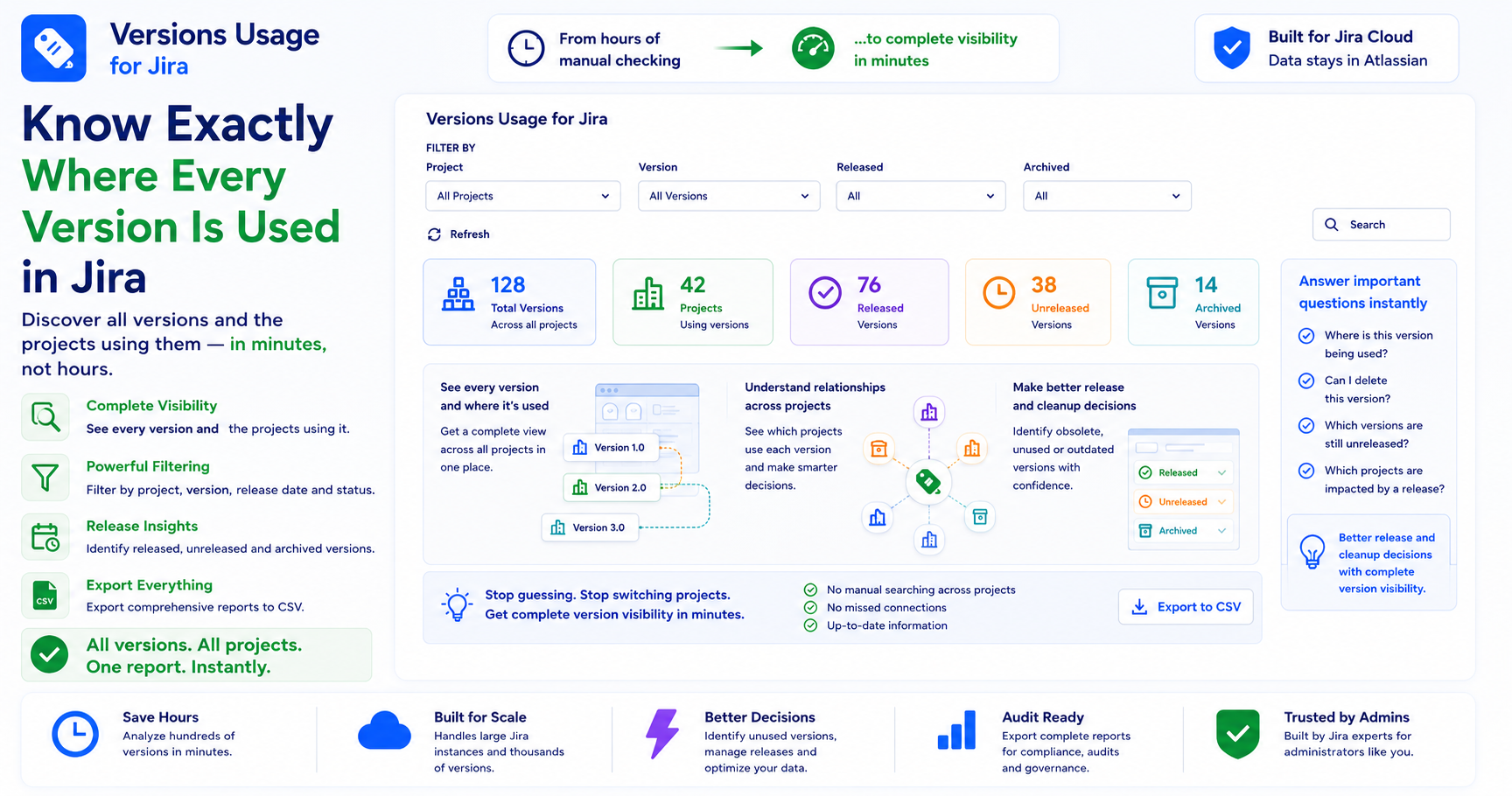The width and height of the screenshot is (1512, 796).
Task: Open the 38 Unreleased Versions card
Action: 1038,302
